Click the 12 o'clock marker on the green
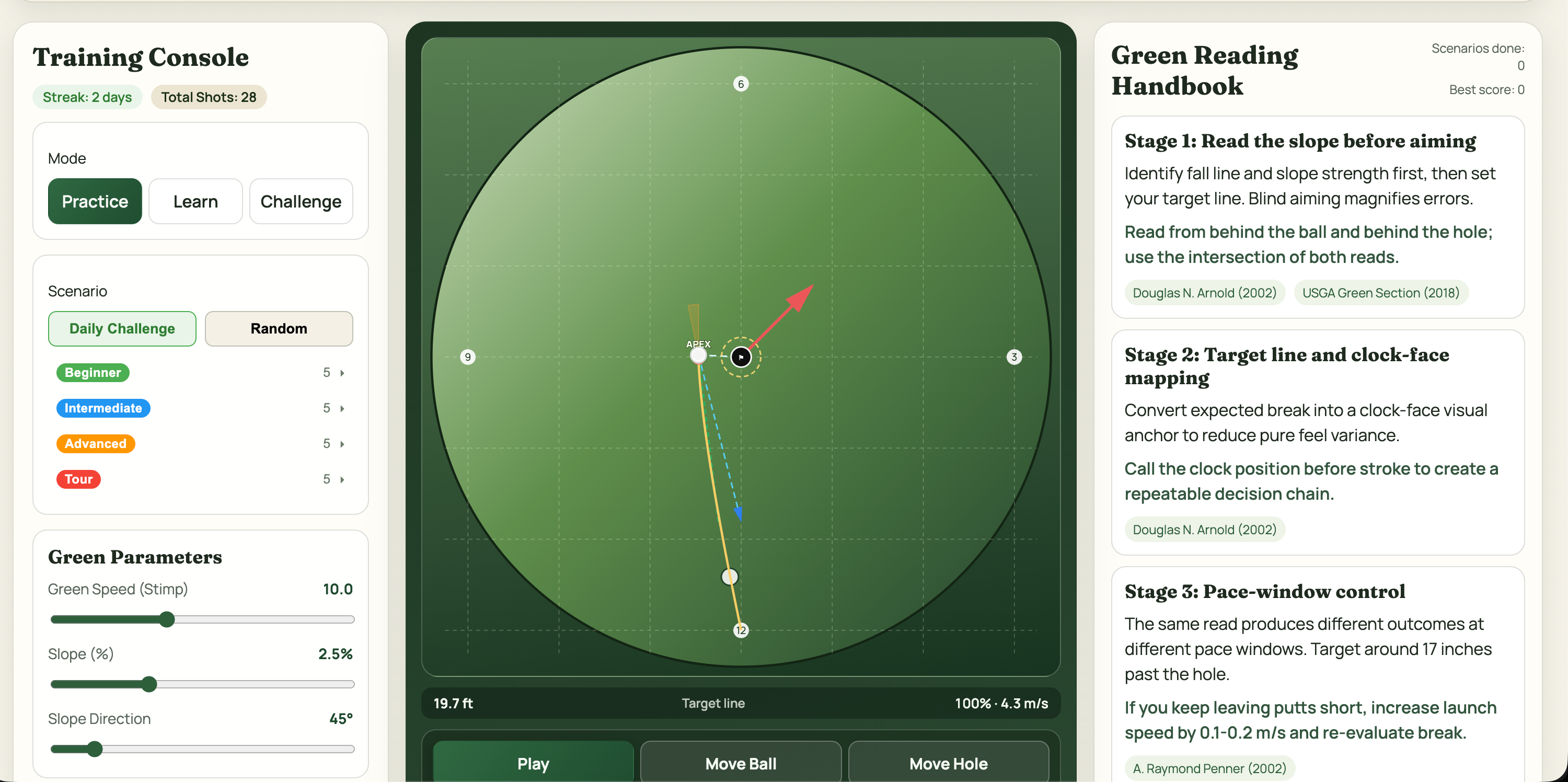The image size is (1568, 782). click(x=741, y=631)
